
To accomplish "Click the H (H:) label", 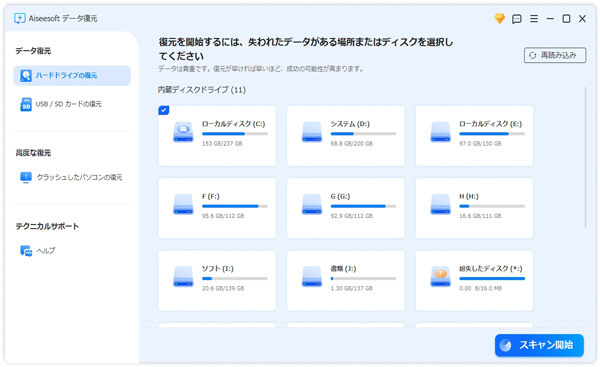I will [469, 196].
